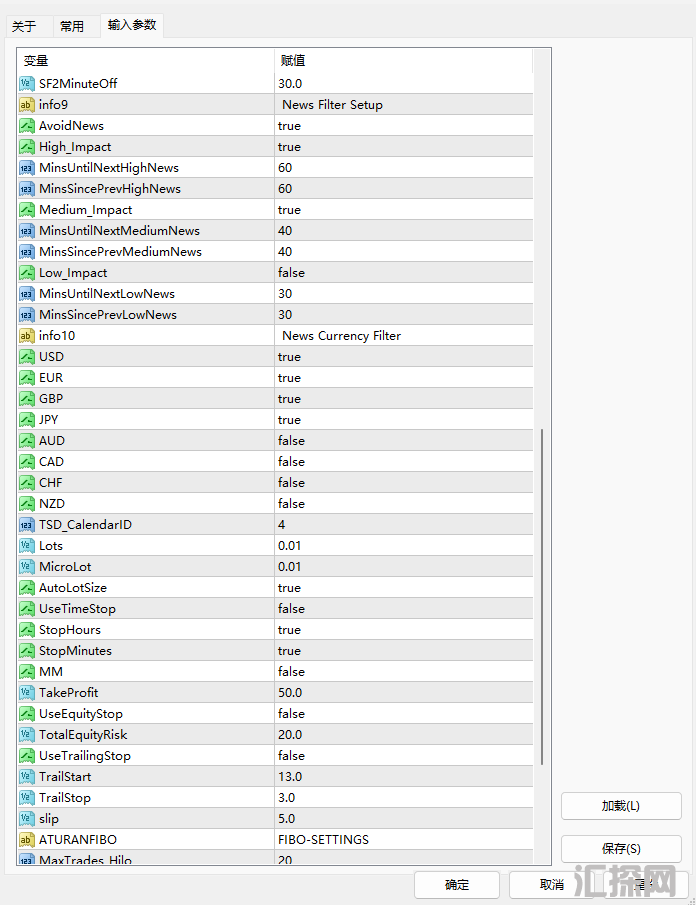Click the 加载(L) button
This screenshot has width=696, height=905.
tap(621, 806)
